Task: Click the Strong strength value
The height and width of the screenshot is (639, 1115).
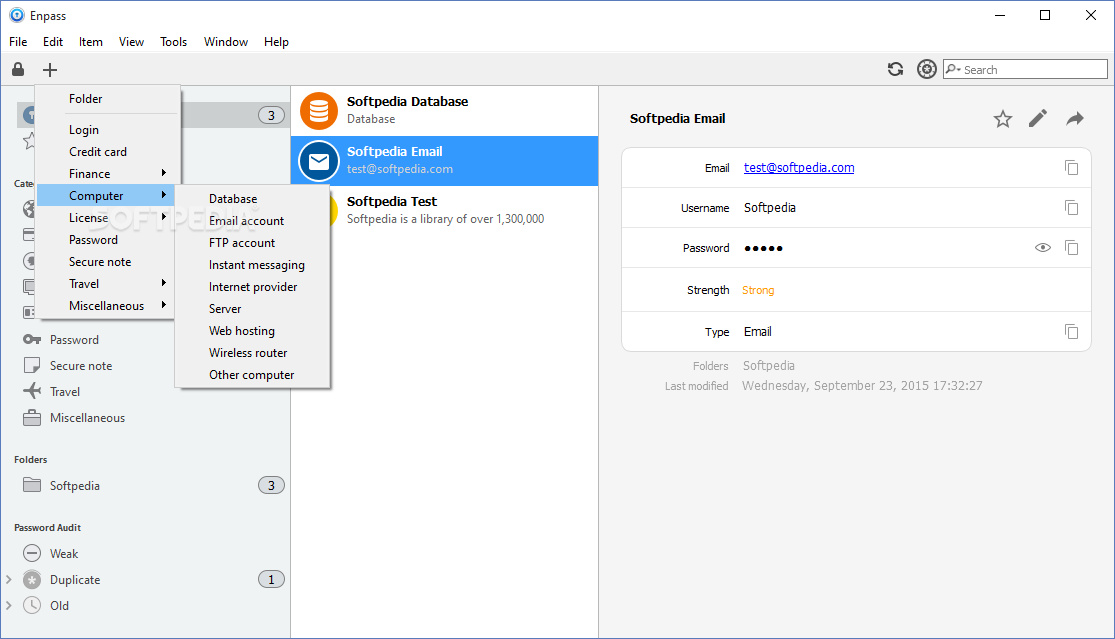Action: pyautogui.click(x=758, y=290)
